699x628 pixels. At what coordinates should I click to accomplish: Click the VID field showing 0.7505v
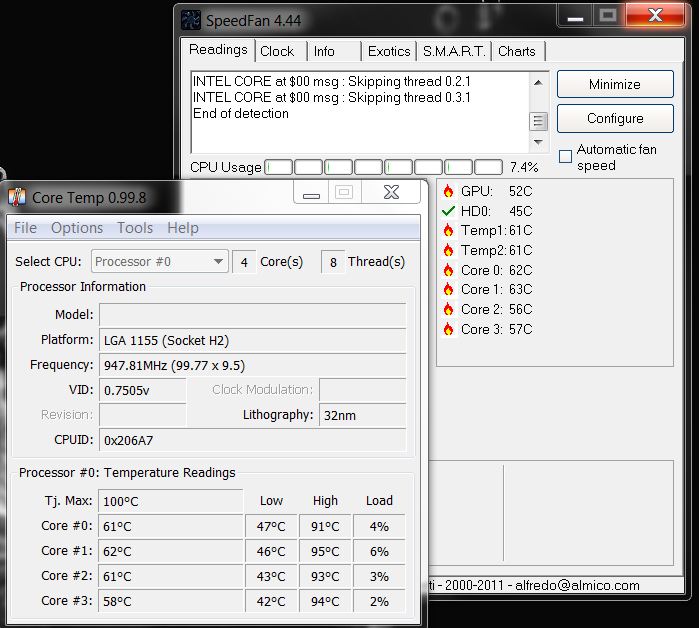tap(143, 390)
